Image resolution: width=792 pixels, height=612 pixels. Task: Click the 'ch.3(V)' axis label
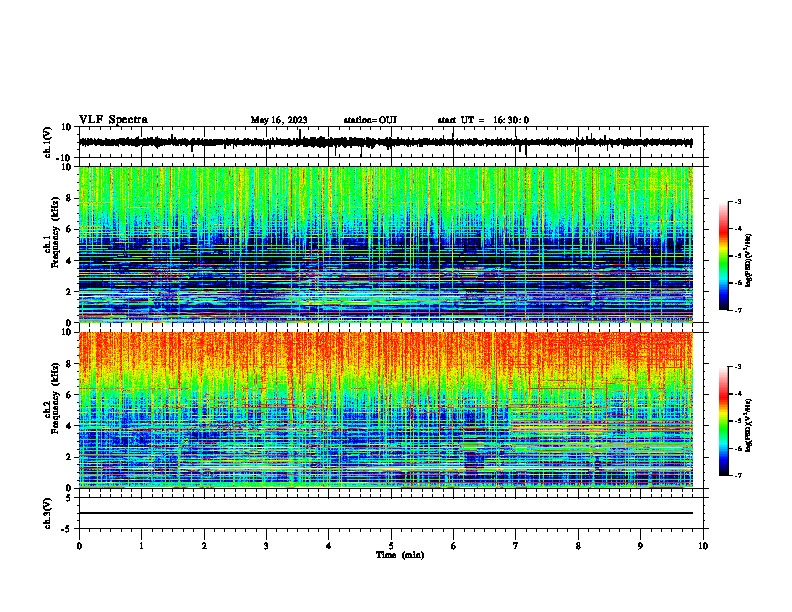point(48,513)
